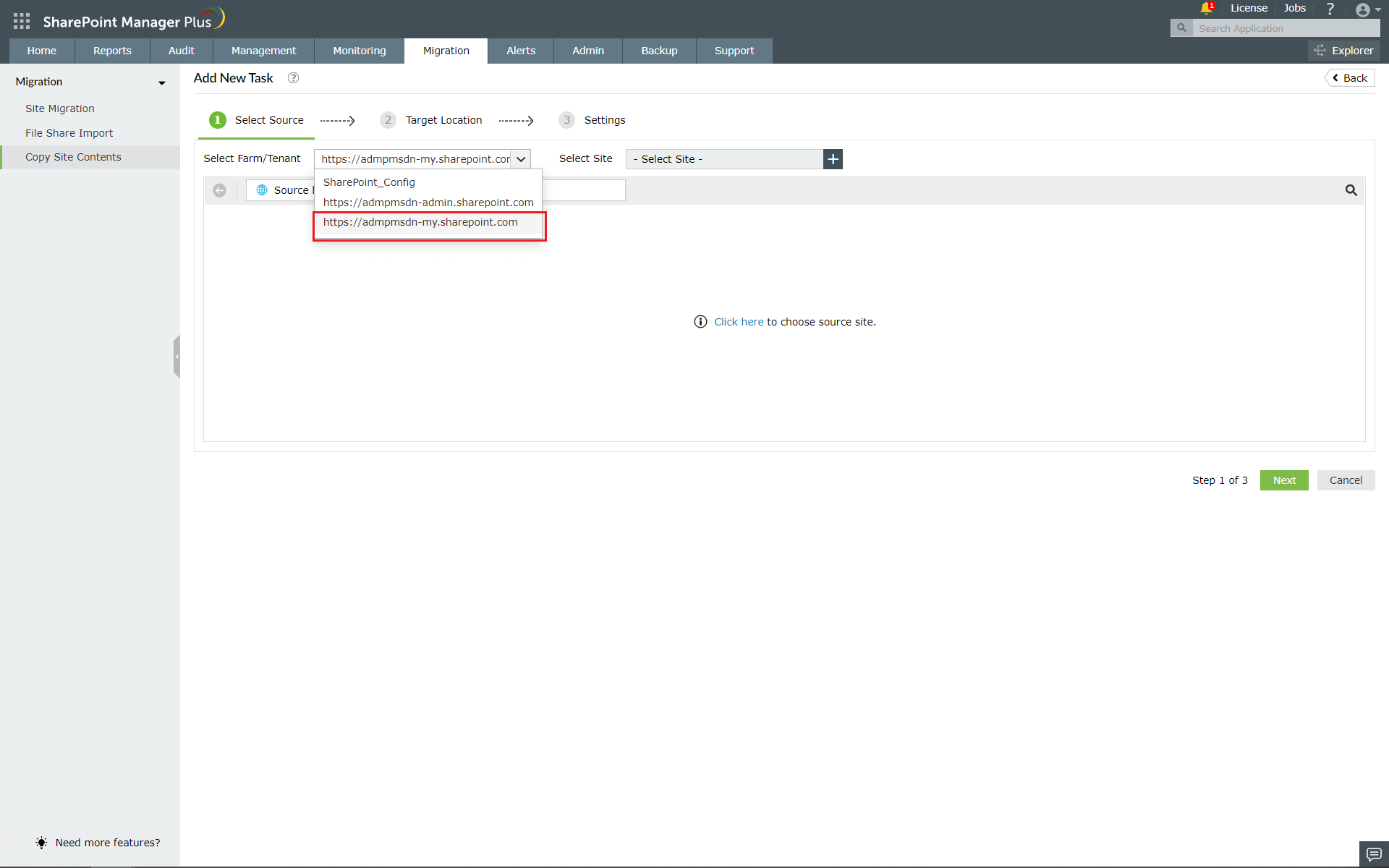Viewport: 1389px width, 868px height.
Task: Switch to the Backup tab
Action: tap(658, 51)
